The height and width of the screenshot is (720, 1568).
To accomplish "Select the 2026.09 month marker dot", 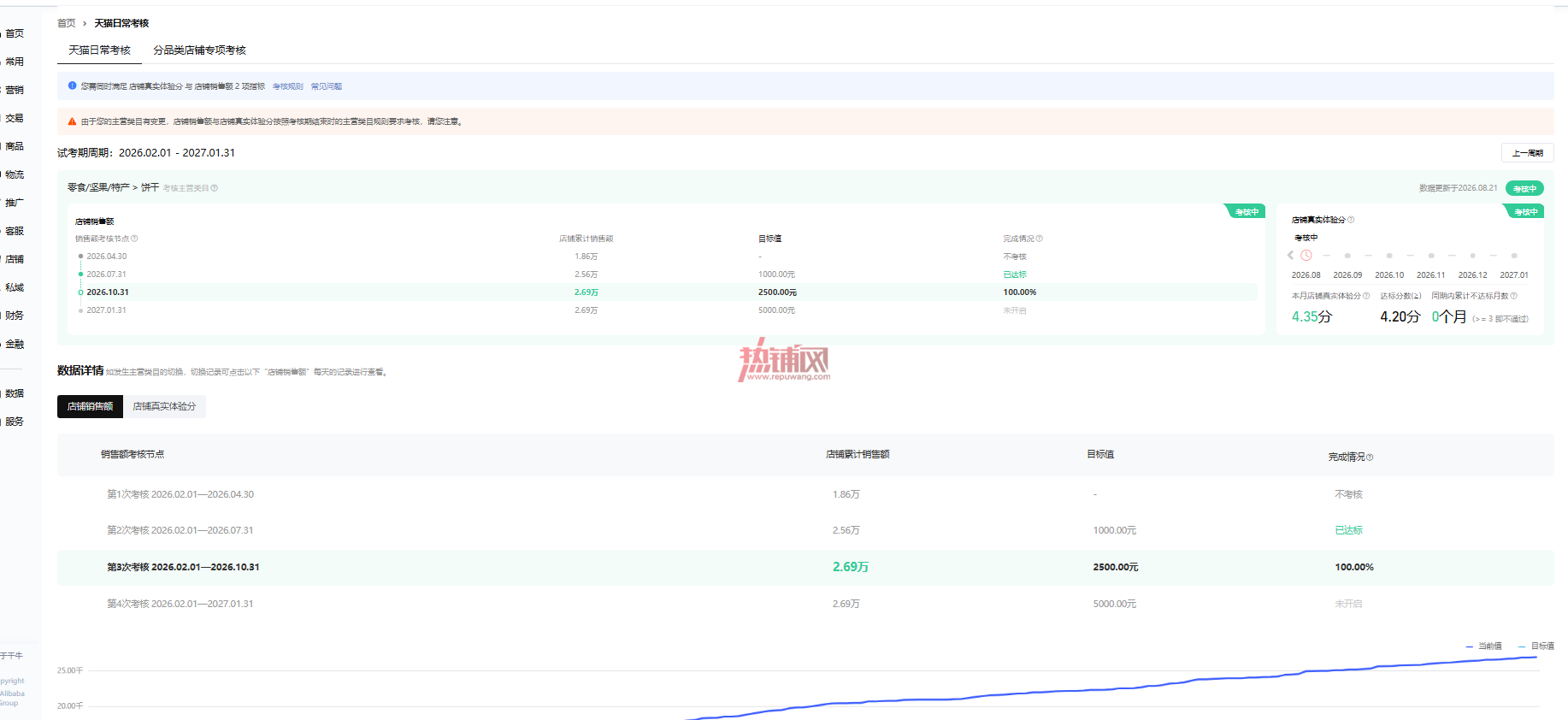I will click(1347, 256).
